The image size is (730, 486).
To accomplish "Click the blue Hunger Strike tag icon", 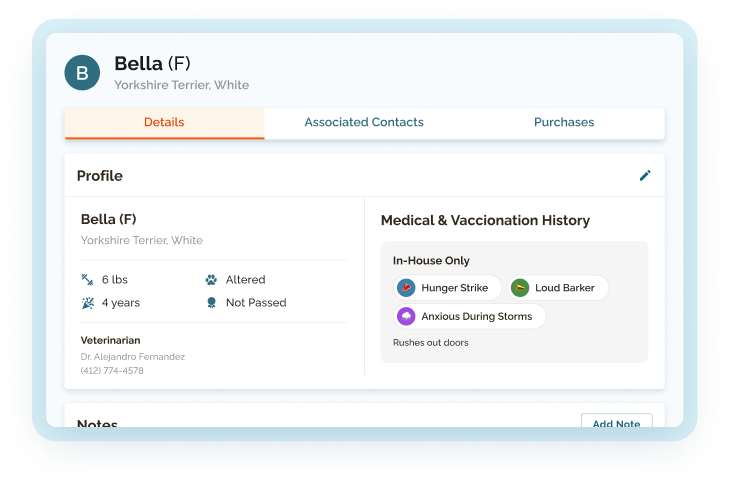I will click(406, 288).
